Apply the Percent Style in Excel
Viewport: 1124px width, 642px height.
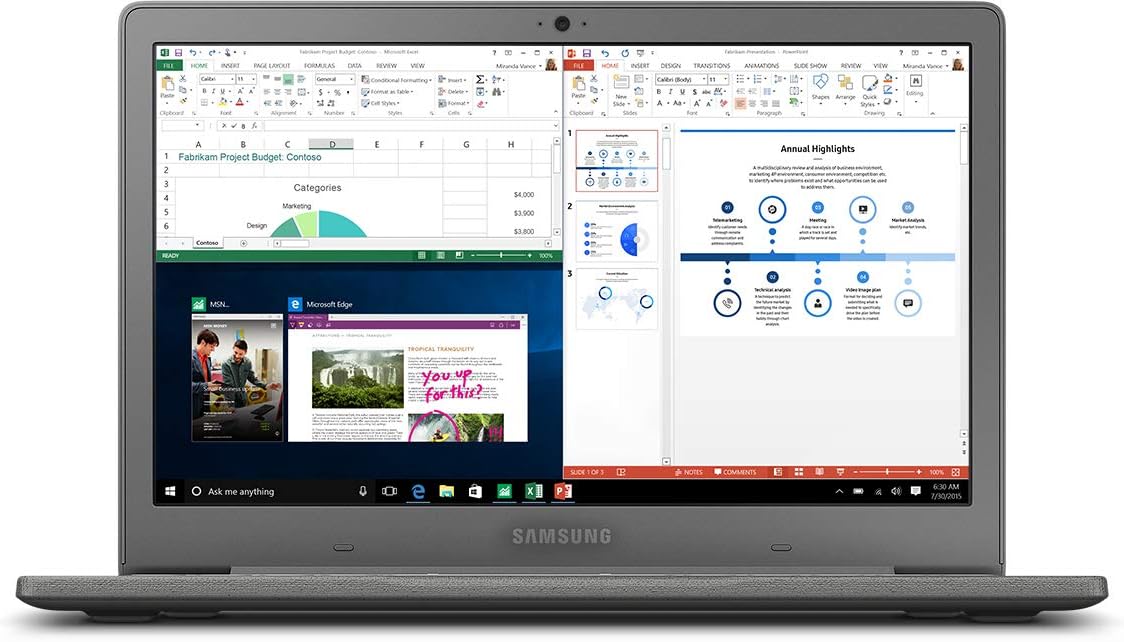tap(337, 92)
